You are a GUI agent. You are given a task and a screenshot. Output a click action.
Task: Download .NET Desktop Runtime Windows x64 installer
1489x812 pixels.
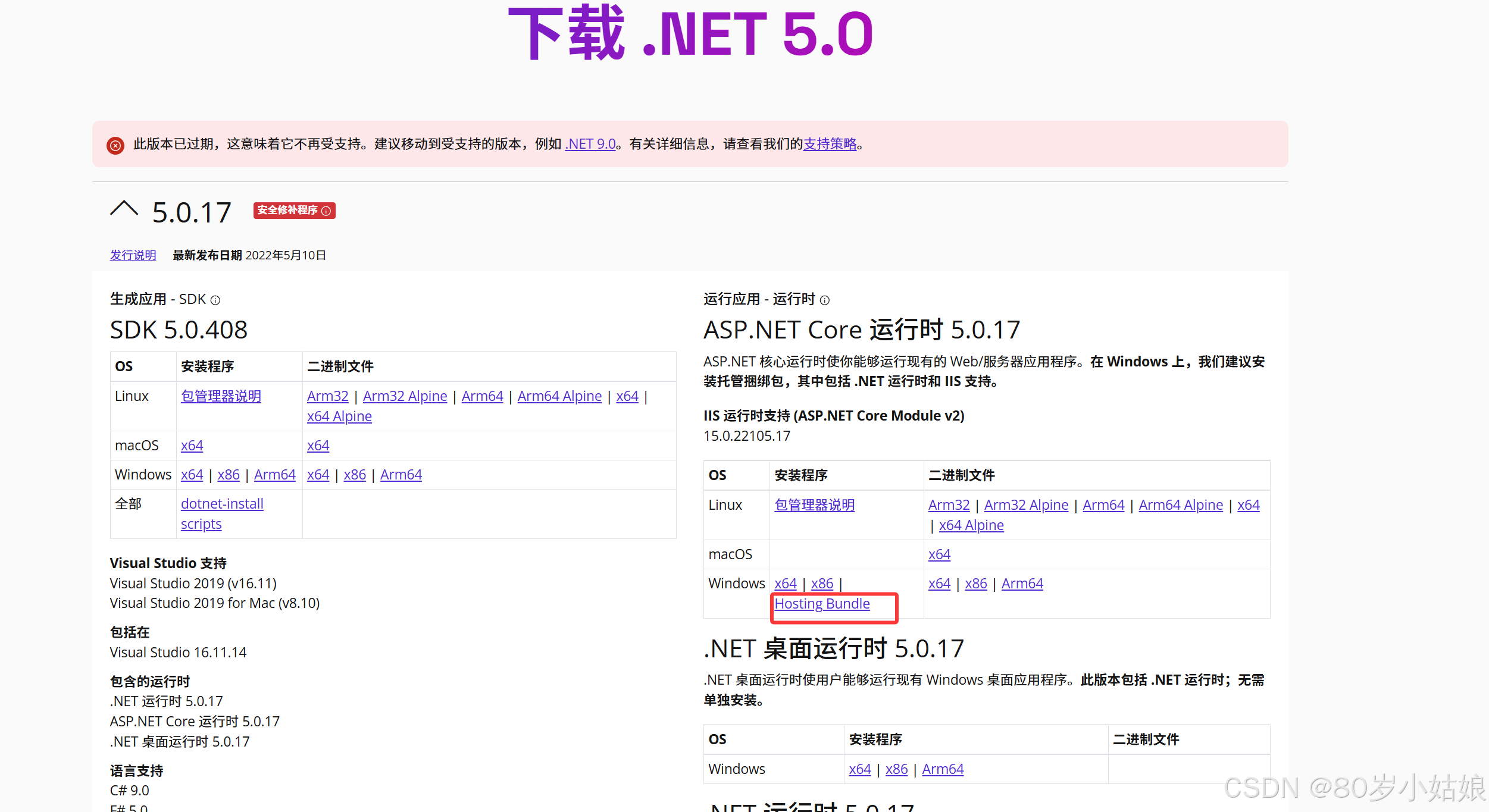tap(860, 769)
